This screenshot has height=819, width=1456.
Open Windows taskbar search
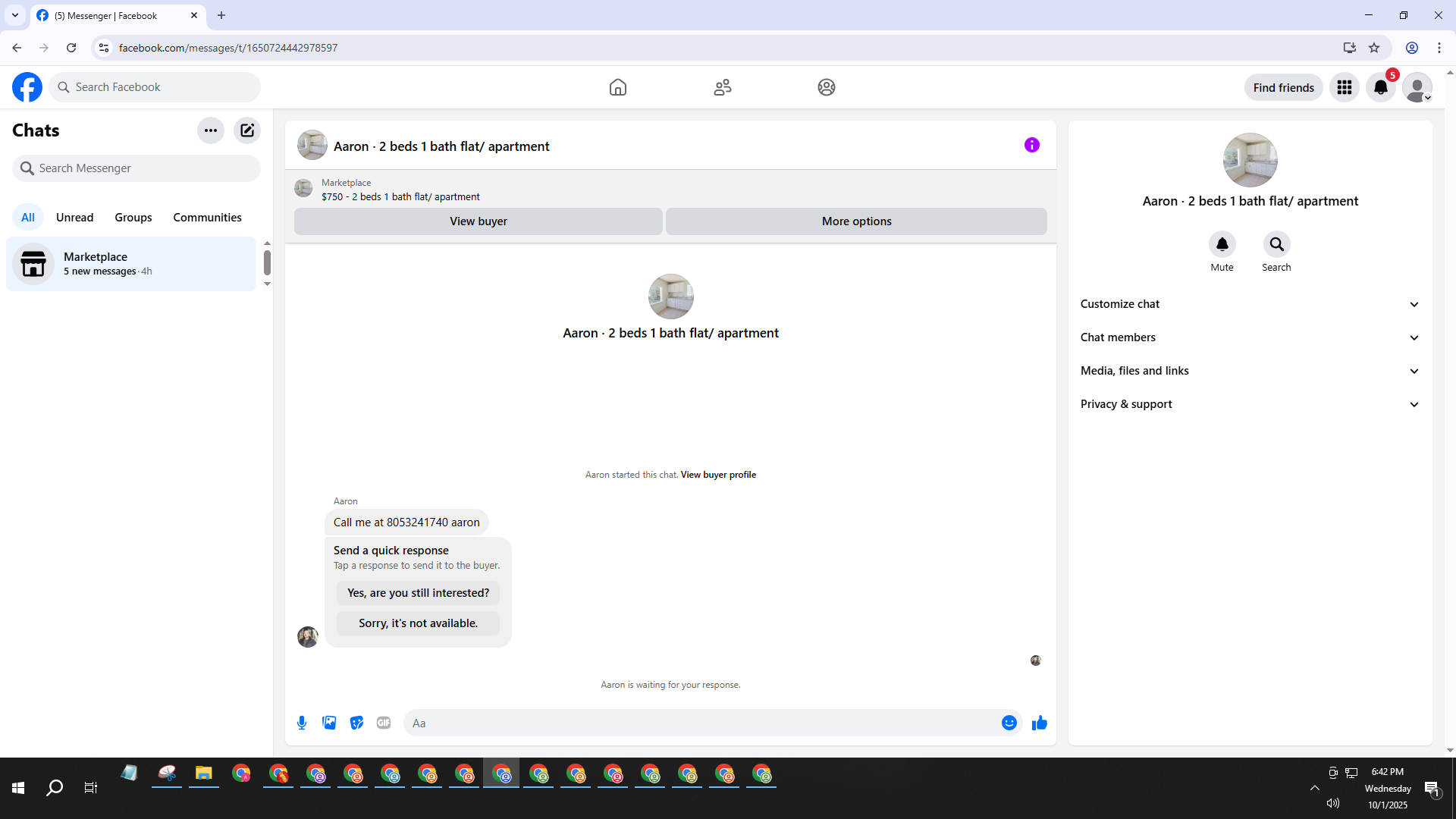pos(55,788)
